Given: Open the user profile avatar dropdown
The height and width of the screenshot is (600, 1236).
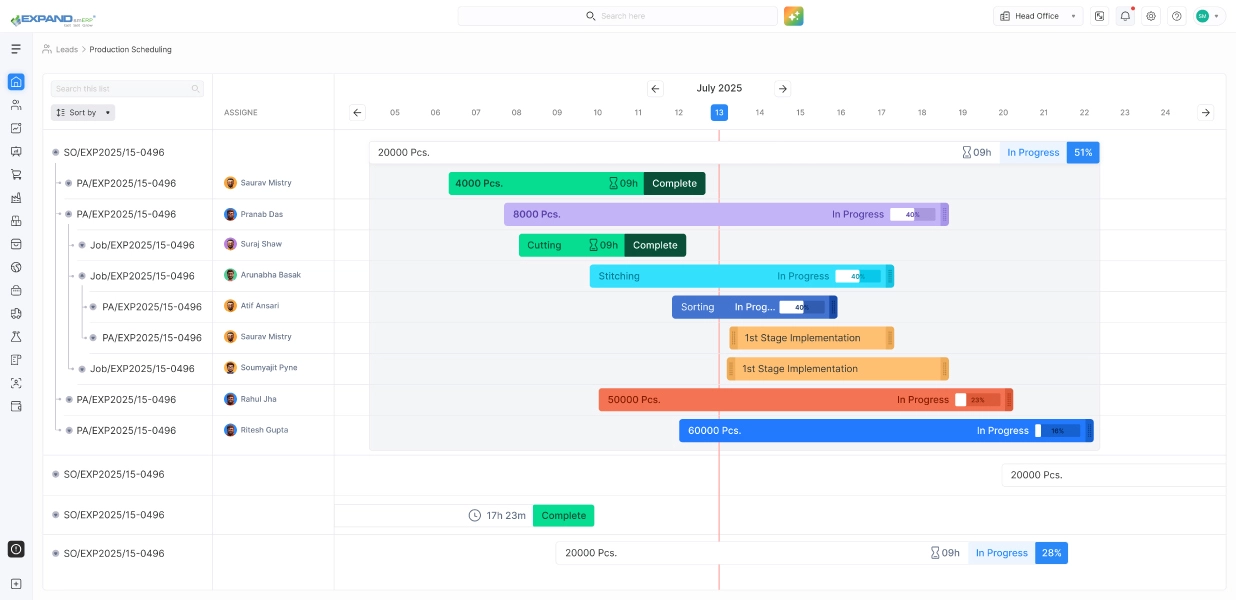Looking at the screenshot, I should [x=1208, y=16].
